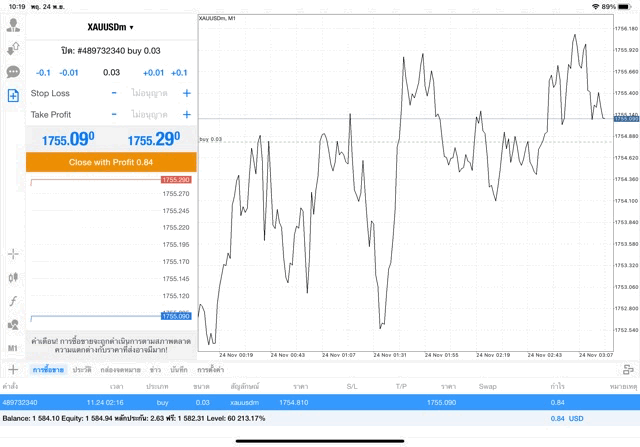Tap the current price tag on chart axis
This screenshot has width=640, height=447.
[627, 119]
